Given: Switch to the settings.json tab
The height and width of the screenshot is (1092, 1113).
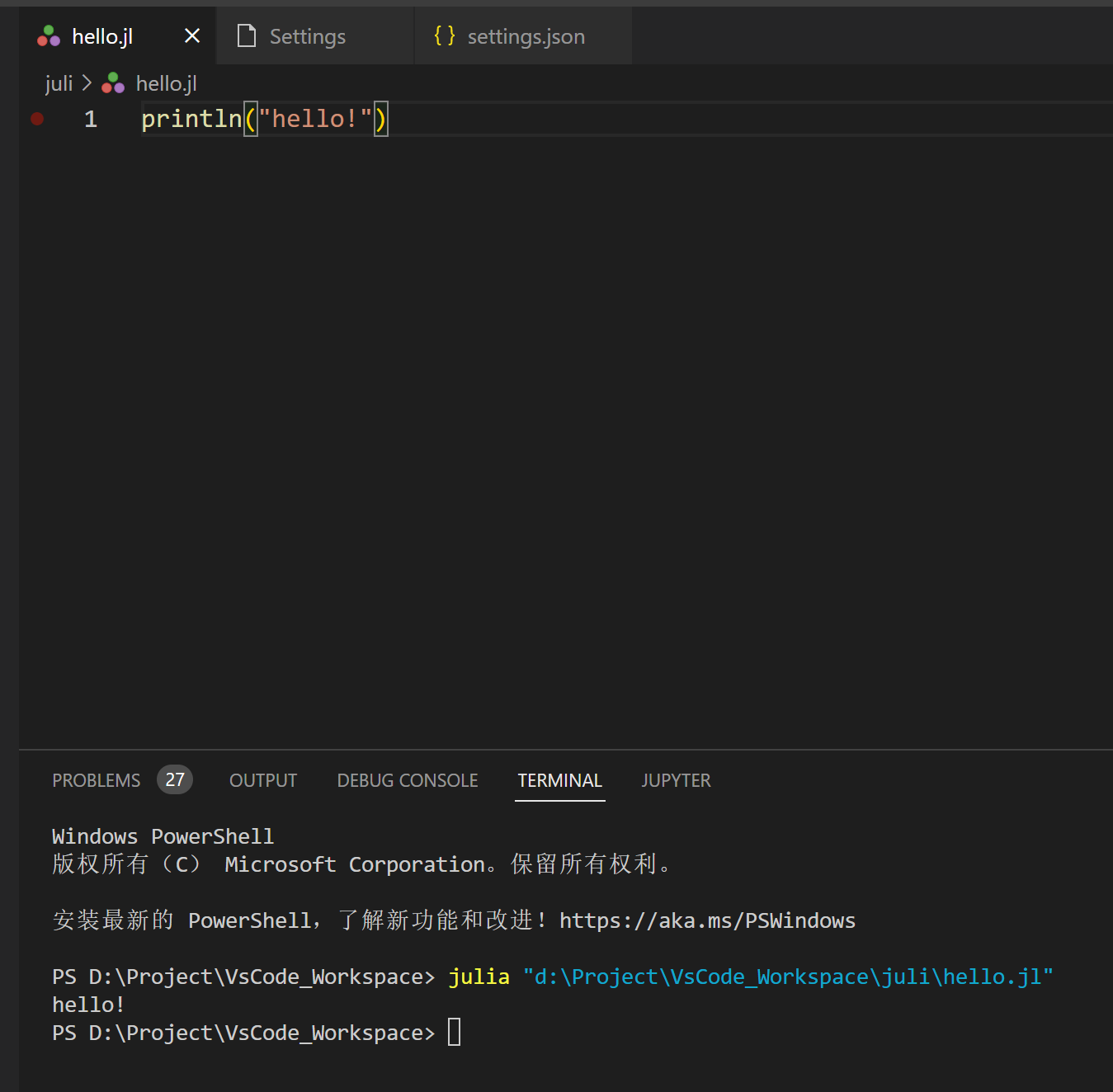Looking at the screenshot, I should (x=526, y=36).
